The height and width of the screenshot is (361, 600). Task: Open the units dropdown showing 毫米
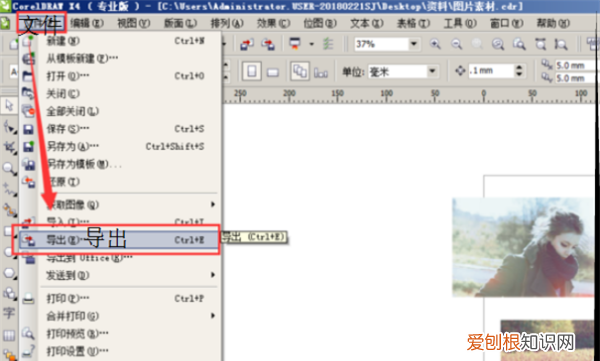pyautogui.click(x=432, y=71)
